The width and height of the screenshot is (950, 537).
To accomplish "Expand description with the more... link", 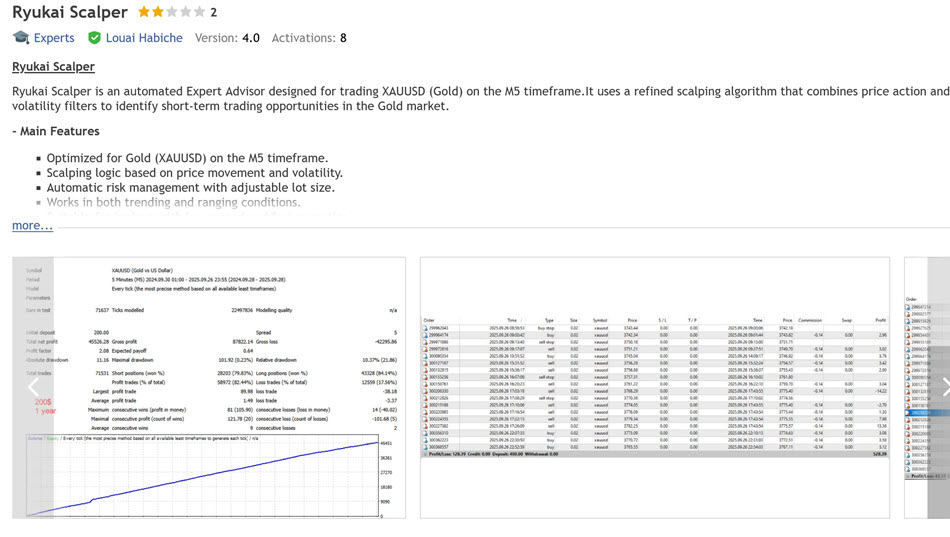I will (32, 225).
